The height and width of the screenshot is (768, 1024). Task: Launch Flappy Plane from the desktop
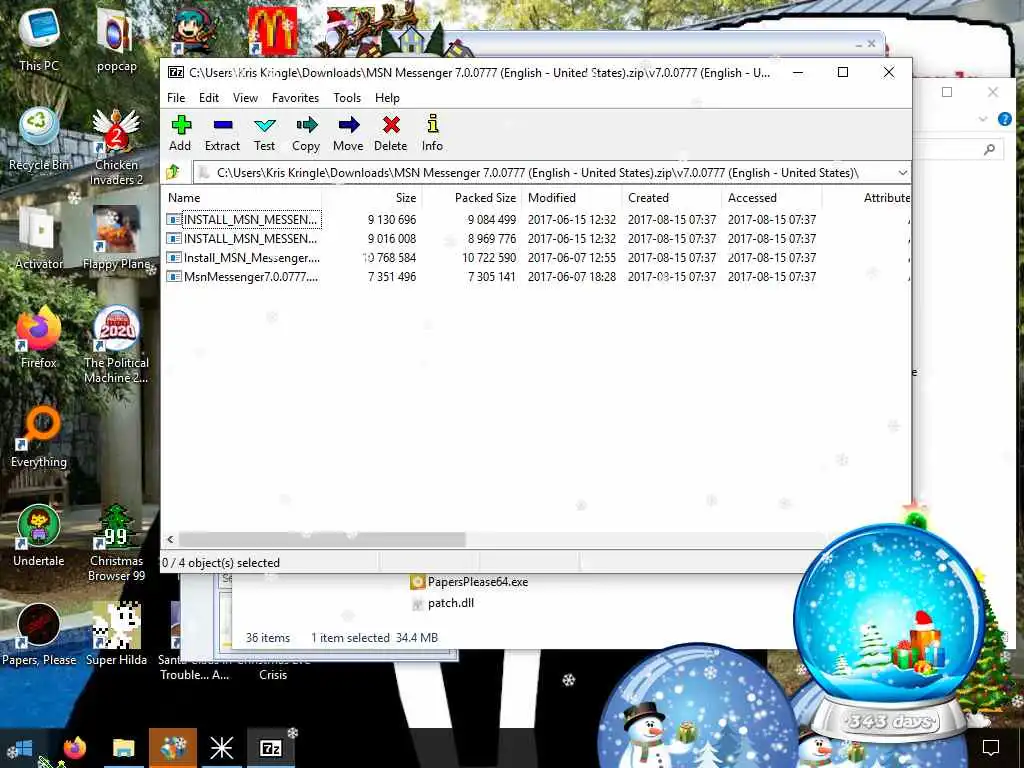116,238
